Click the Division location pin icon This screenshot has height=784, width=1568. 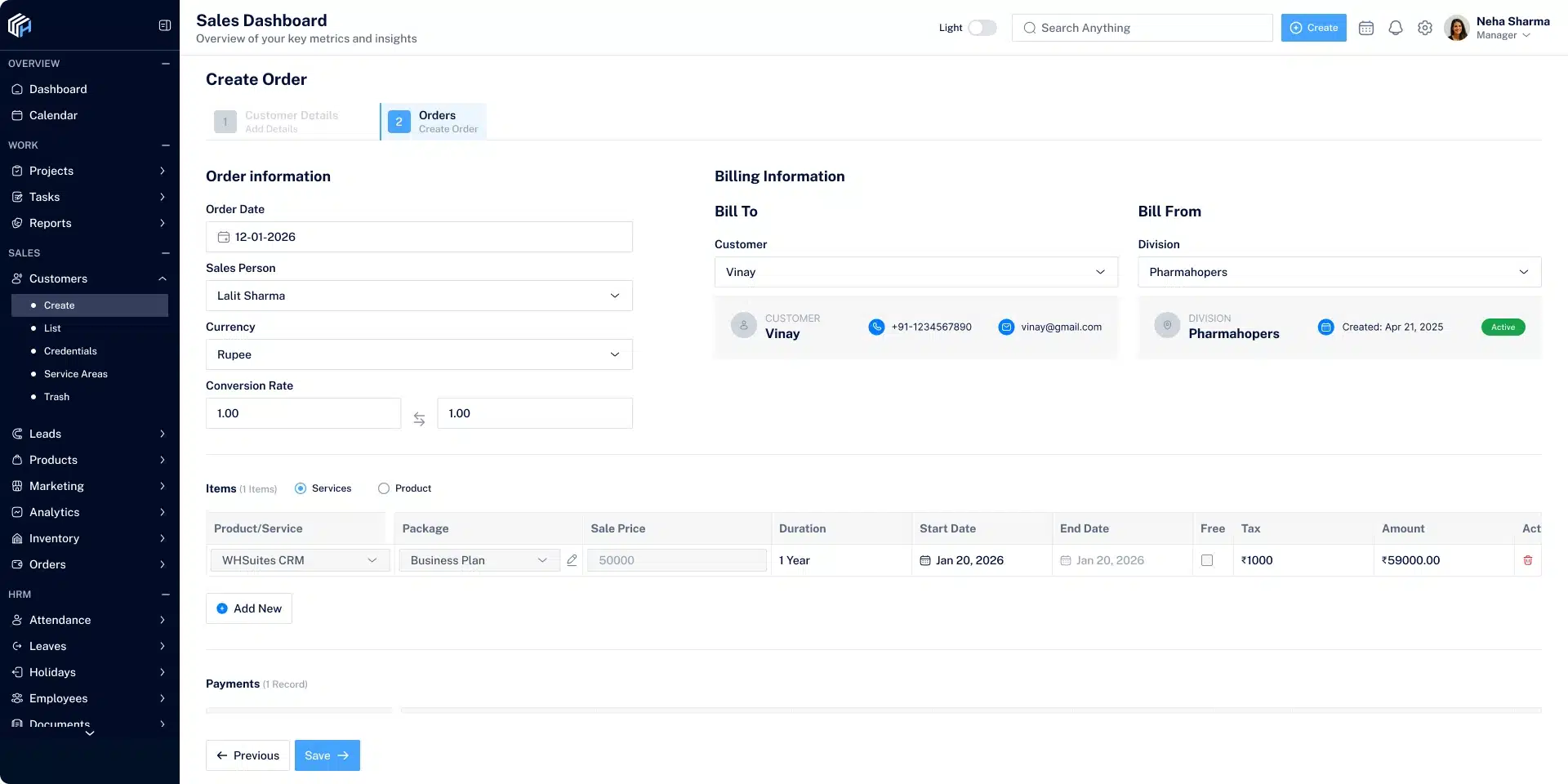tap(1167, 326)
